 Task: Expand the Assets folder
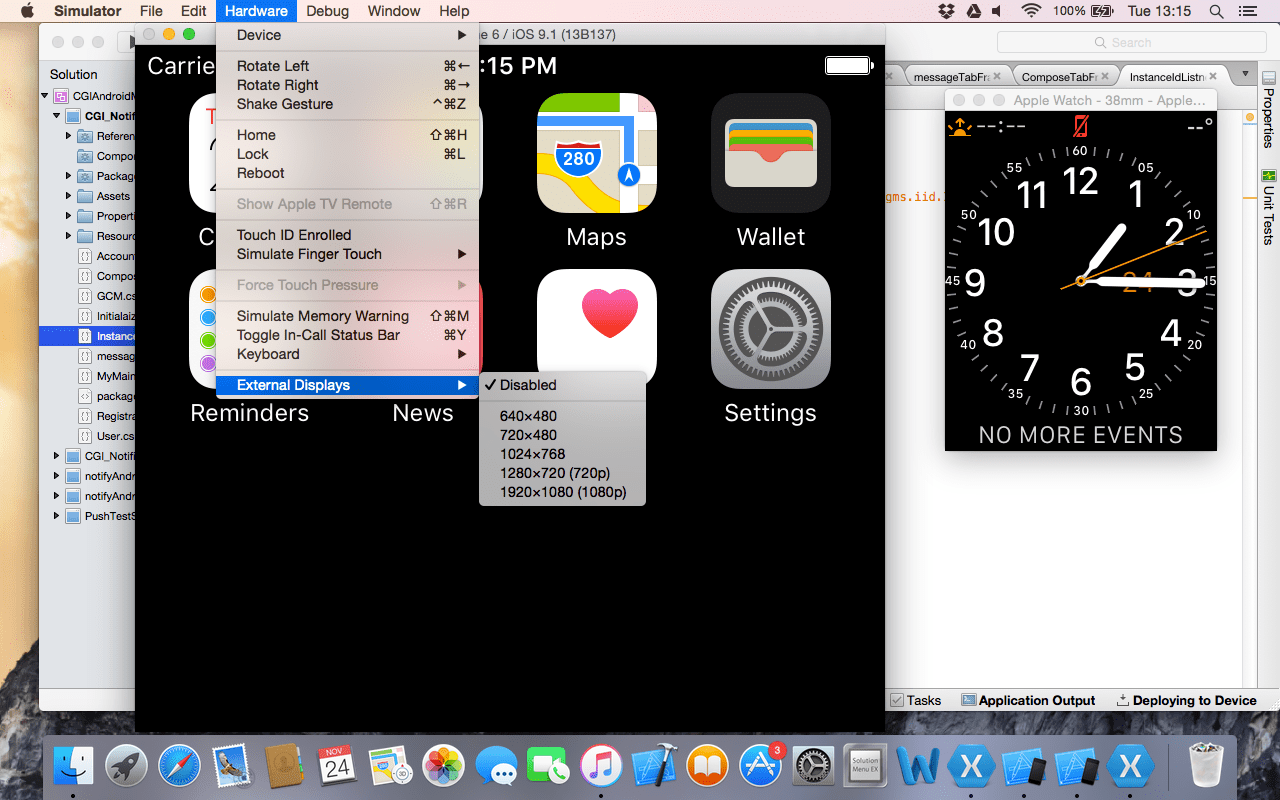tap(69, 196)
